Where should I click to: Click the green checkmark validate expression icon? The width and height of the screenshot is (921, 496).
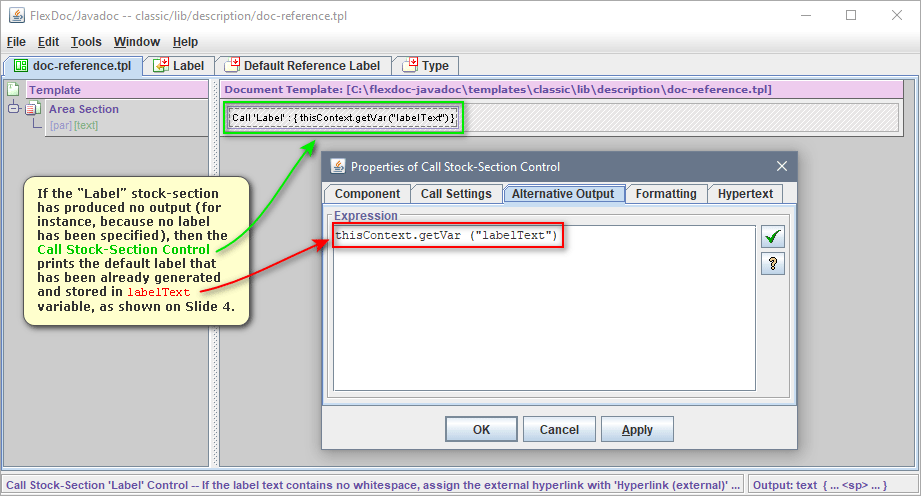(x=772, y=237)
